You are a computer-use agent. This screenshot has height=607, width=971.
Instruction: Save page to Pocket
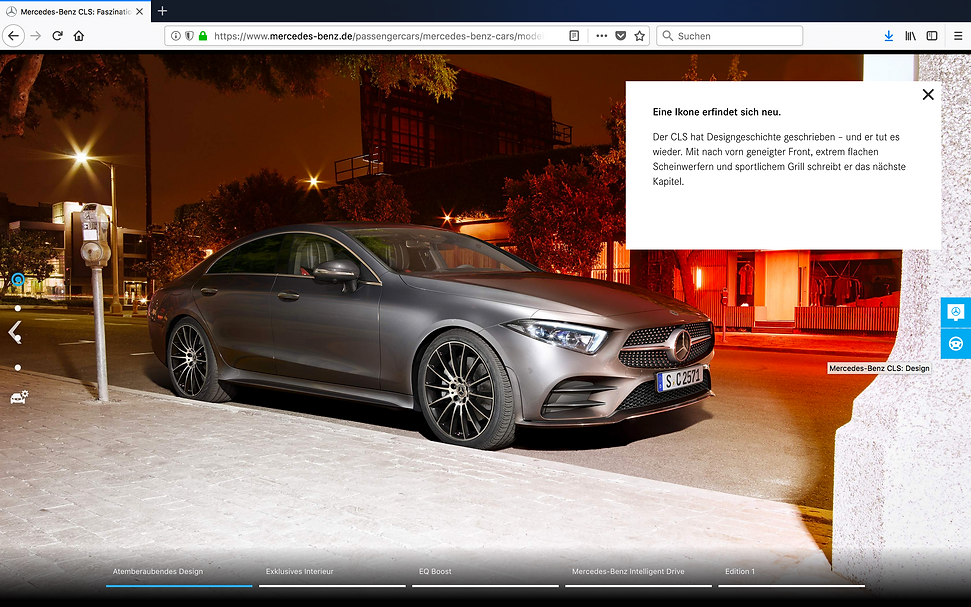click(x=620, y=36)
